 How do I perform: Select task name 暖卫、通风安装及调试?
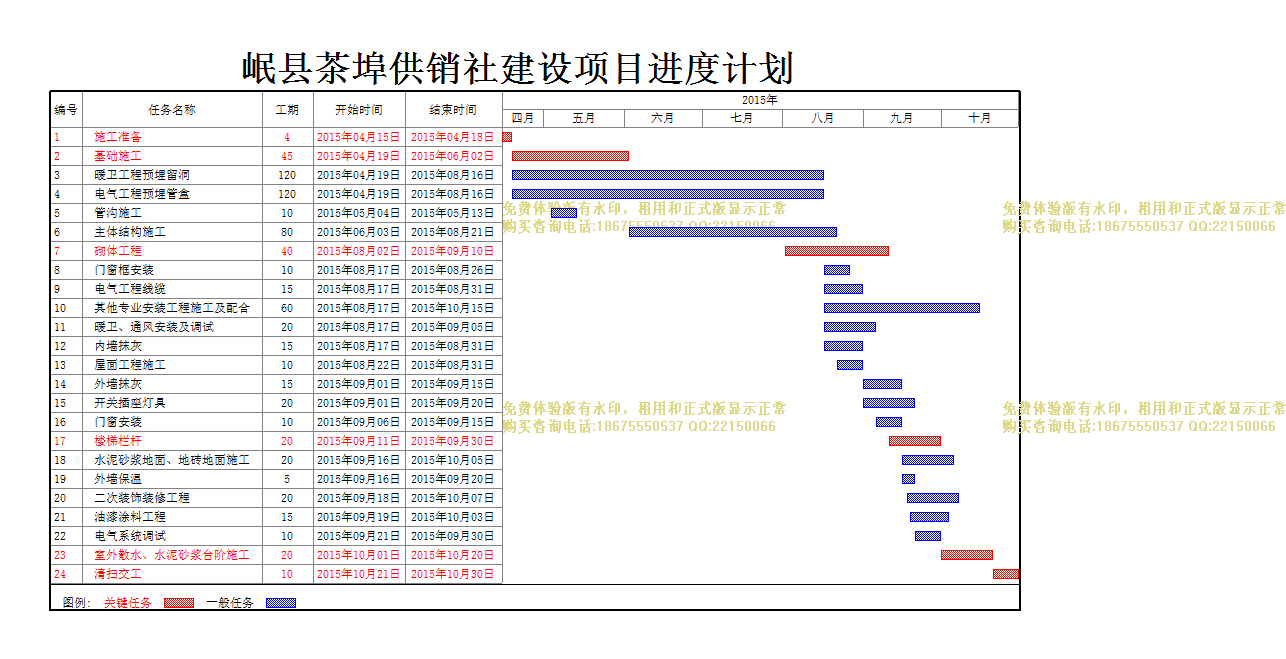pos(154,327)
